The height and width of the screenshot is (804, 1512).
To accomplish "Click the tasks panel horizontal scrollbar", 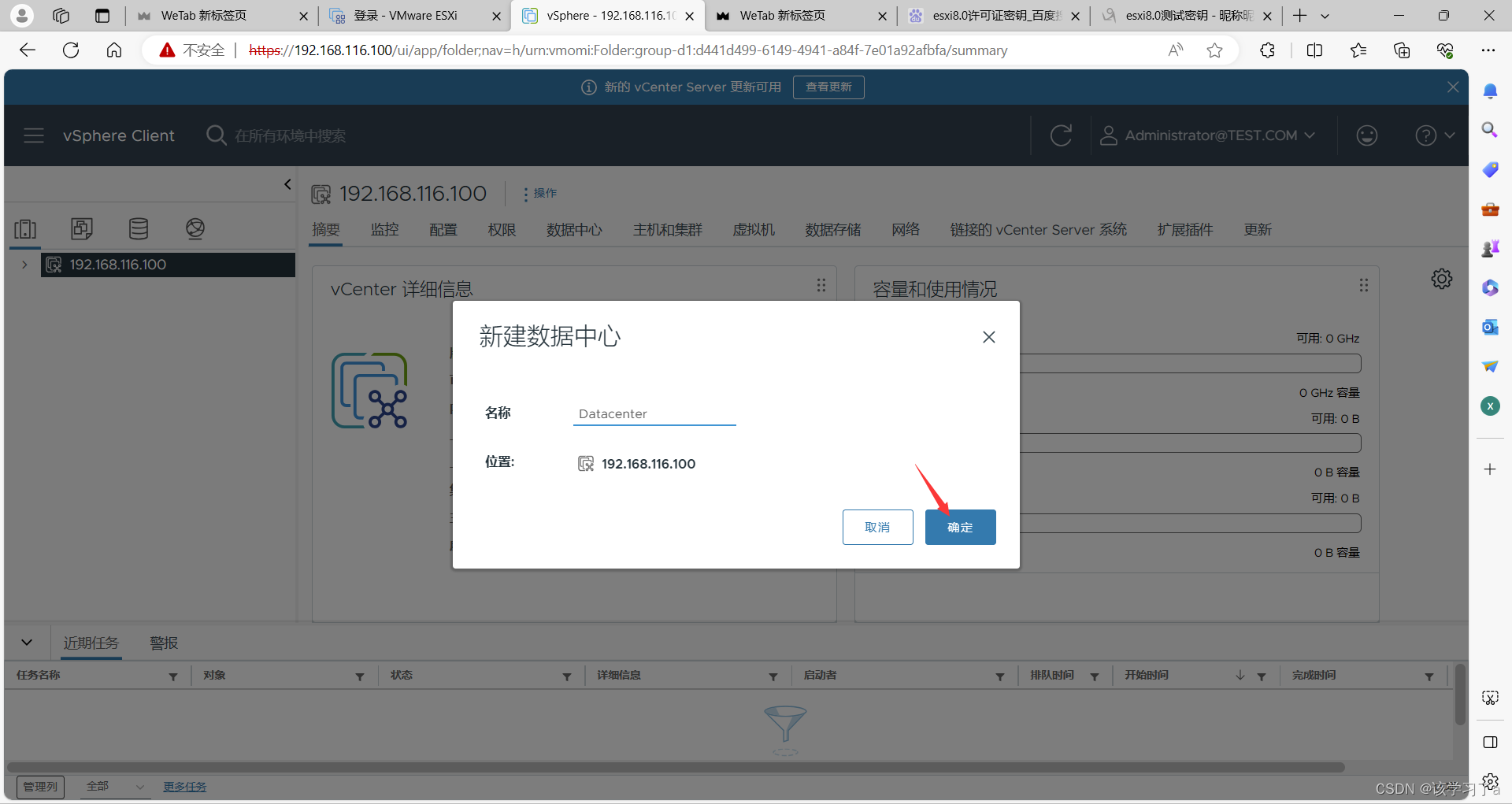I will [676, 767].
